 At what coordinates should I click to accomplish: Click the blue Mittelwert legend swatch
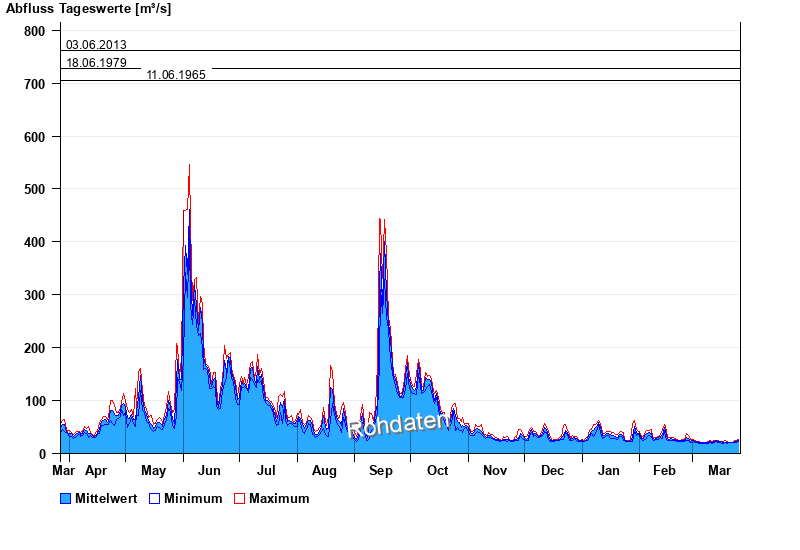(66, 498)
